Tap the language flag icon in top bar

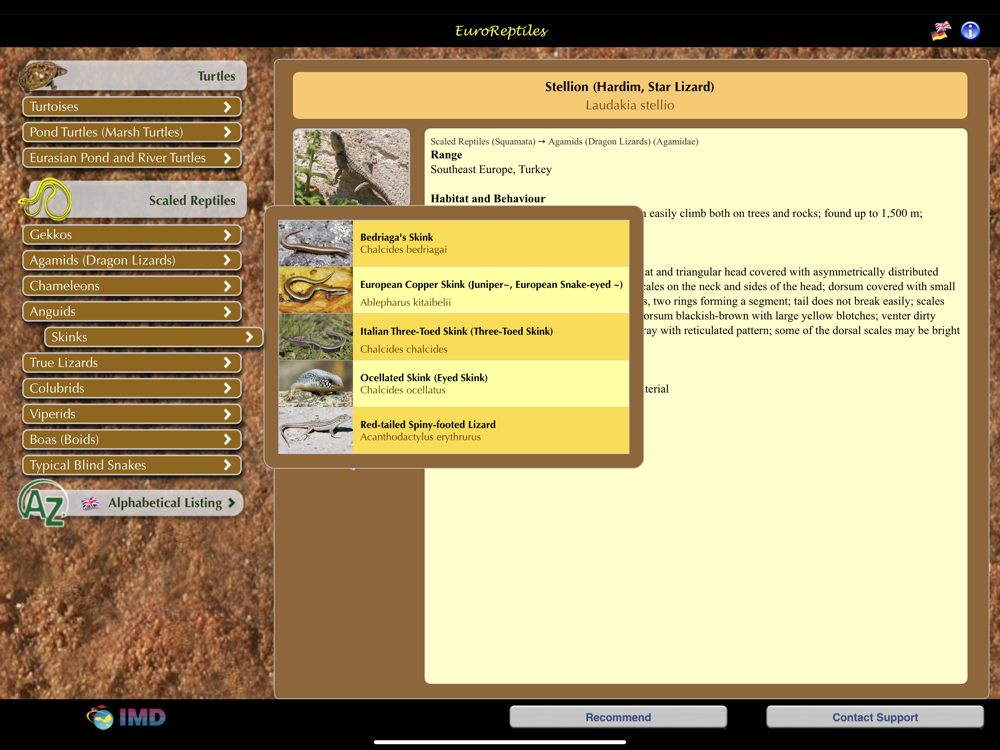tap(941, 31)
